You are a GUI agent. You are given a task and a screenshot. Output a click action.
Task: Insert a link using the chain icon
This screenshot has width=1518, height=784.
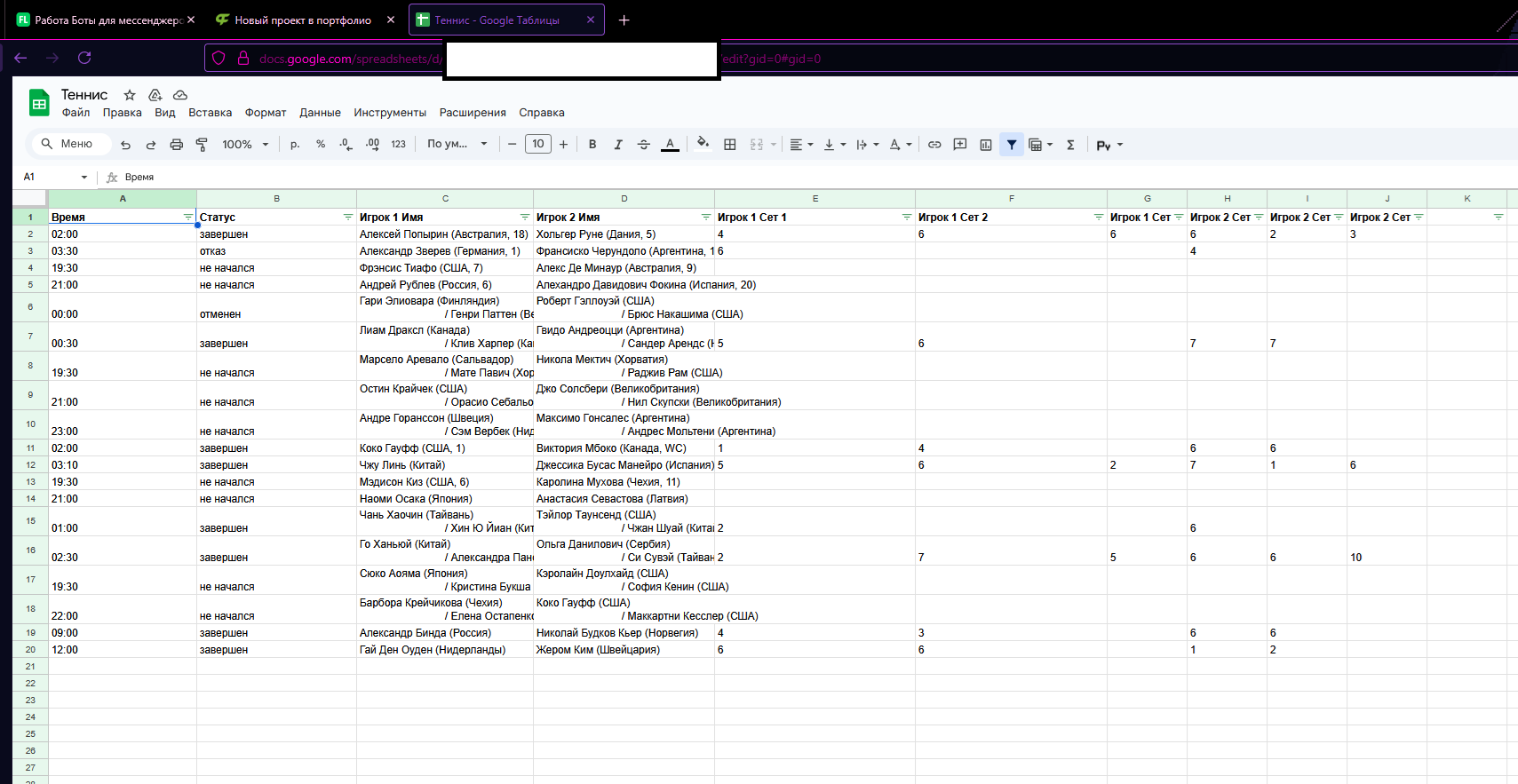934,145
